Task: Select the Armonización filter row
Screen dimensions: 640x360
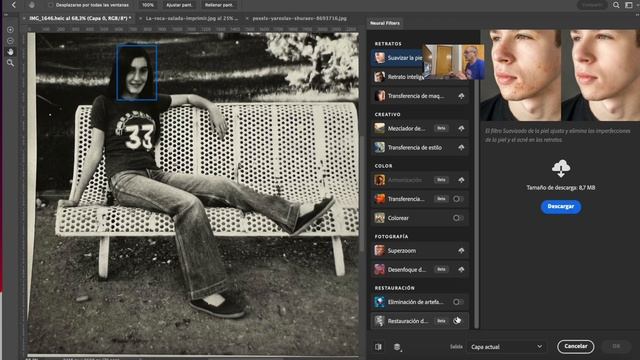Action: 420,180
